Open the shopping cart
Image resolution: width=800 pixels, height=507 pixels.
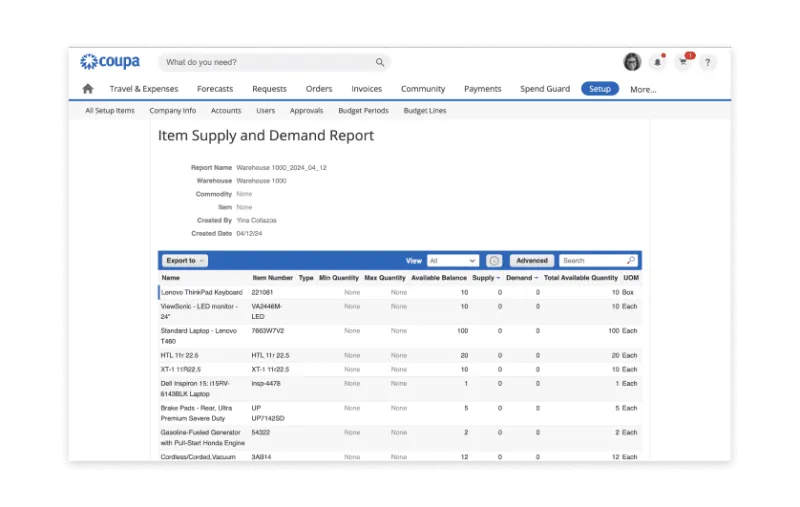[683, 62]
